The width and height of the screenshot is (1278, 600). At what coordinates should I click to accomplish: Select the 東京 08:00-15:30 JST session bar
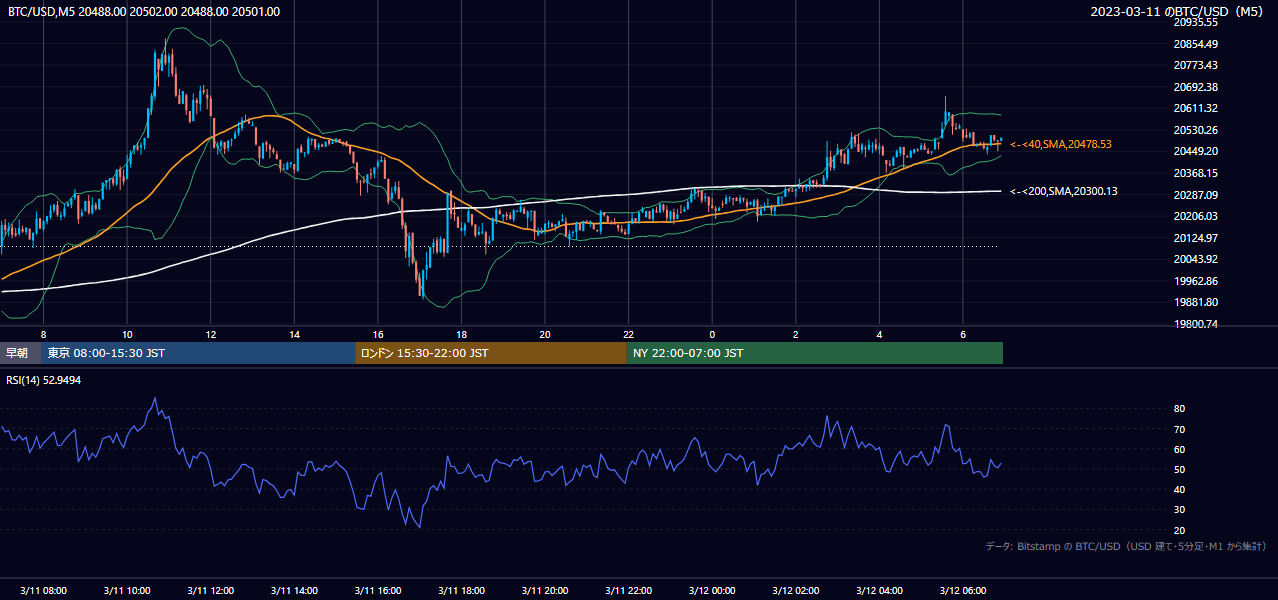[199, 353]
